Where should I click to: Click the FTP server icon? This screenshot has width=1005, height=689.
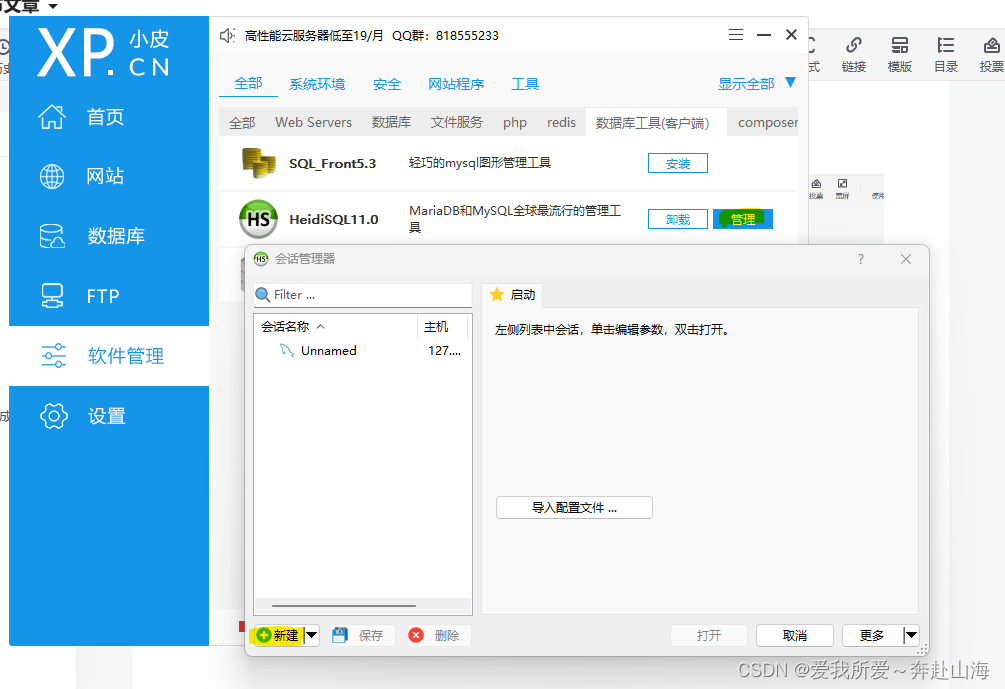pyautogui.click(x=52, y=296)
